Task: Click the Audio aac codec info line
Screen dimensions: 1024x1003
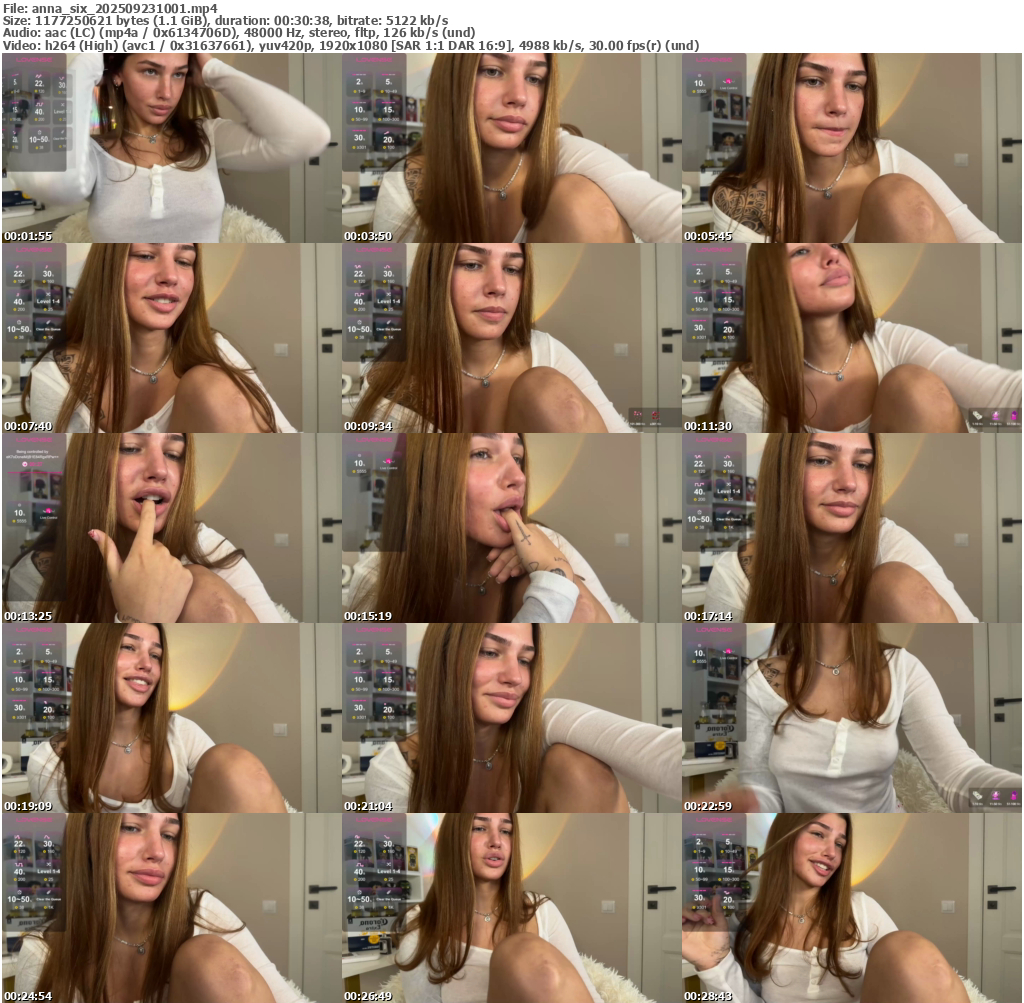Action: click(238, 33)
